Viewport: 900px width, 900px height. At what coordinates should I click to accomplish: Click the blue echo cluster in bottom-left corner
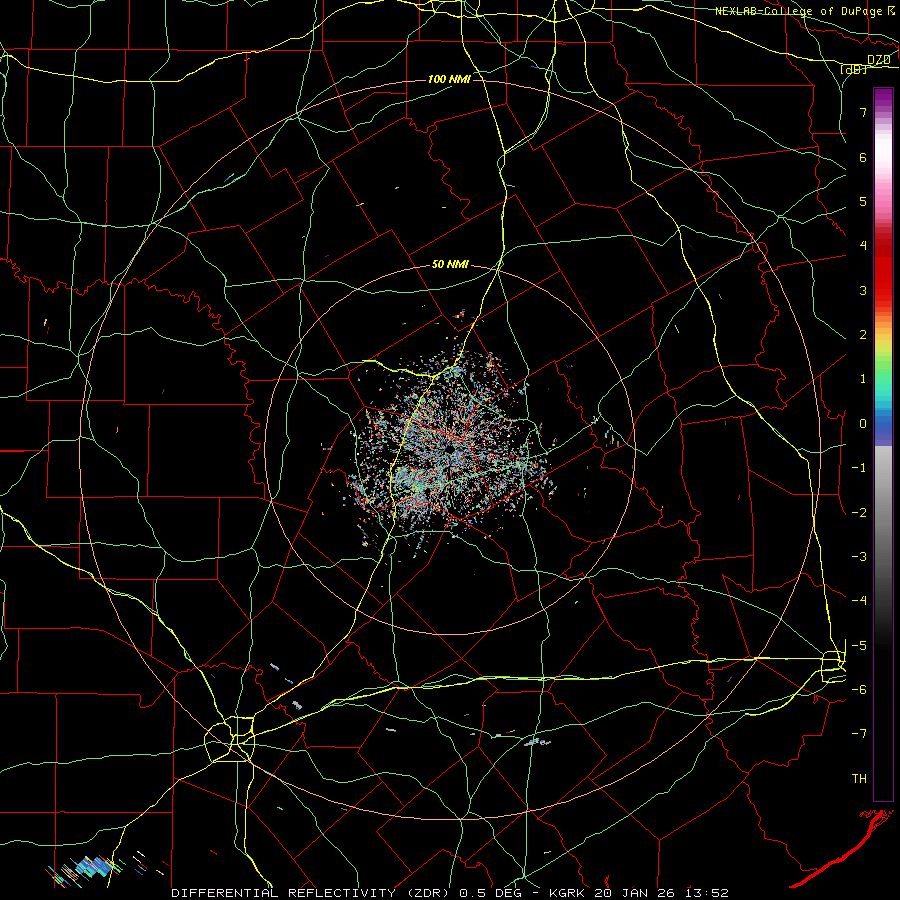click(92, 868)
